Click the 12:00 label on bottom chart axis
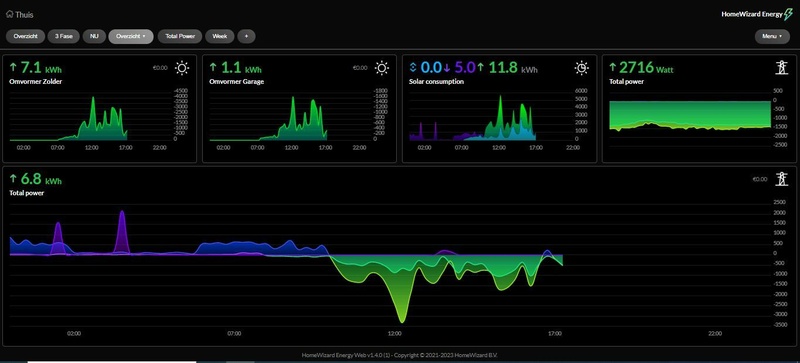This screenshot has width=800, height=363. 394,333
